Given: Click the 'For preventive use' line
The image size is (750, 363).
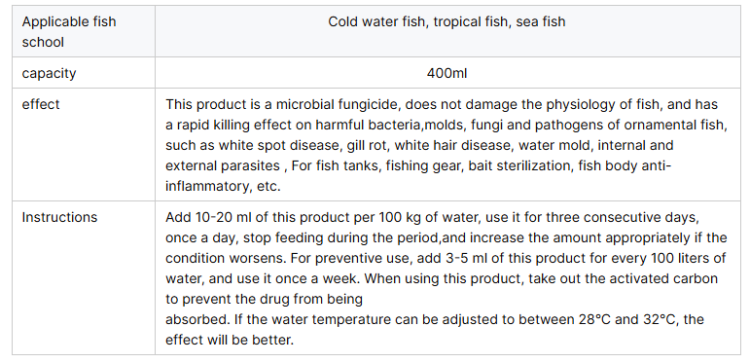Looking at the screenshot, I should [446, 258].
